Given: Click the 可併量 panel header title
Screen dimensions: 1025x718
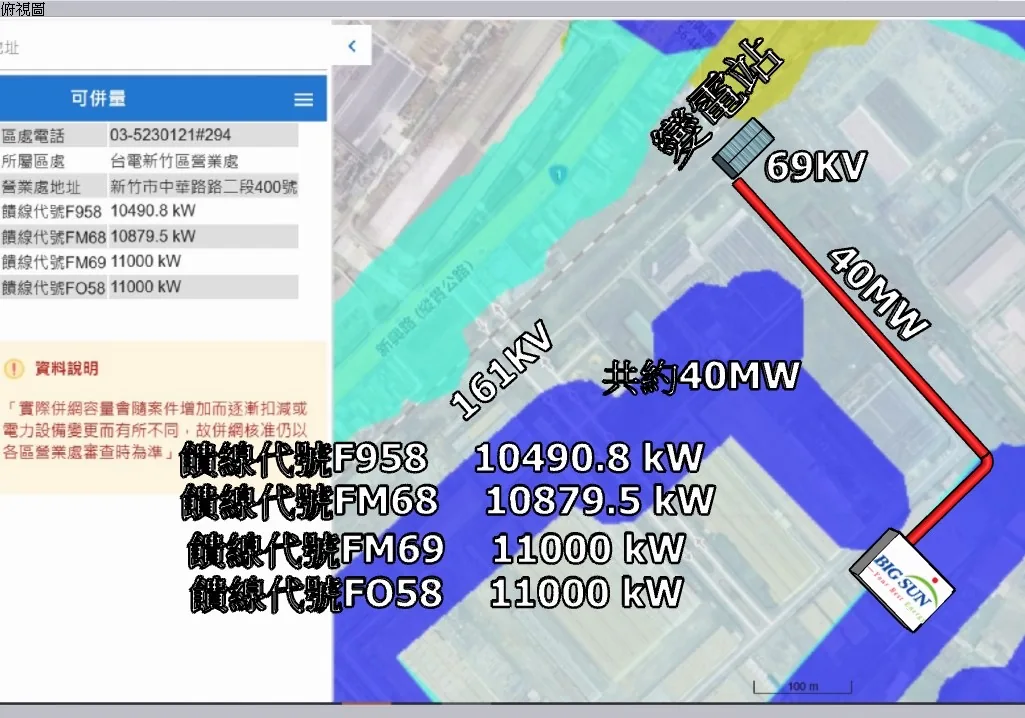Looking at the screenshot, I should click(98, 98).
